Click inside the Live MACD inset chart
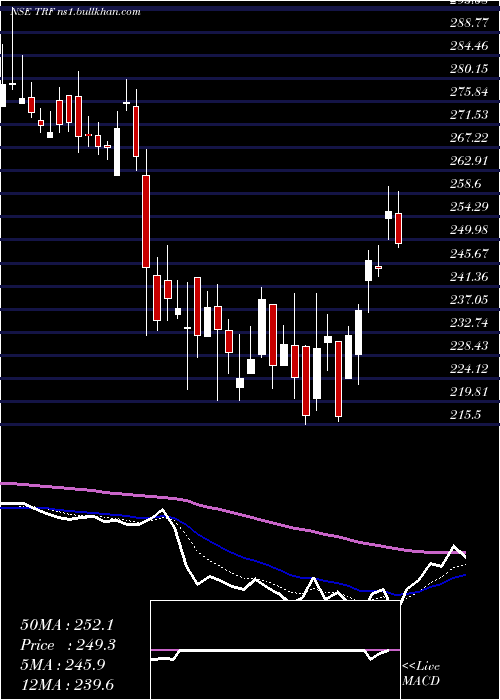This screenshot has height=700, width=500. (x=275, y=650)
